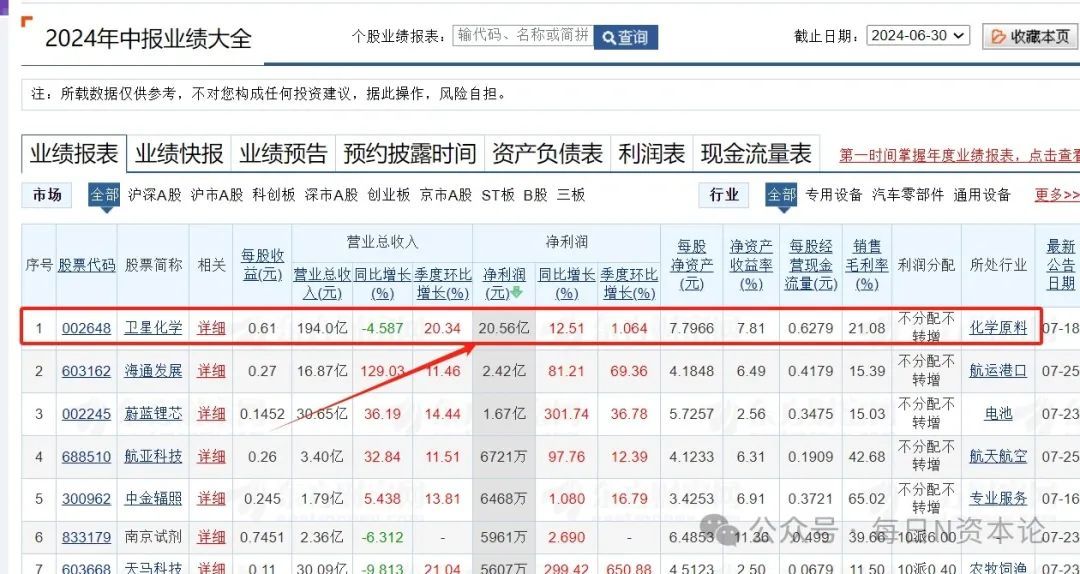Sort by 最新公告日期 column header
Image resolution: width=1080 pixels, height=574 pixels.
pyautogui.click(x=1061, y=265)
